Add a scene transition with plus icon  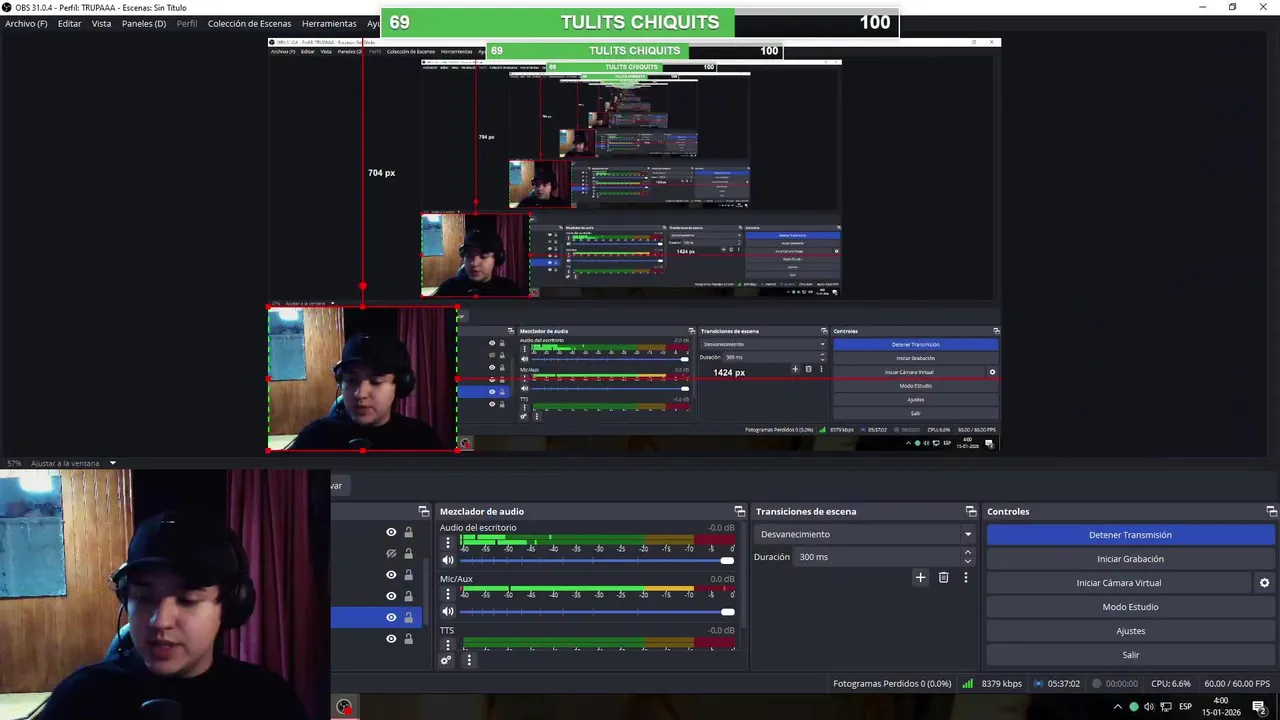[920, 577]
